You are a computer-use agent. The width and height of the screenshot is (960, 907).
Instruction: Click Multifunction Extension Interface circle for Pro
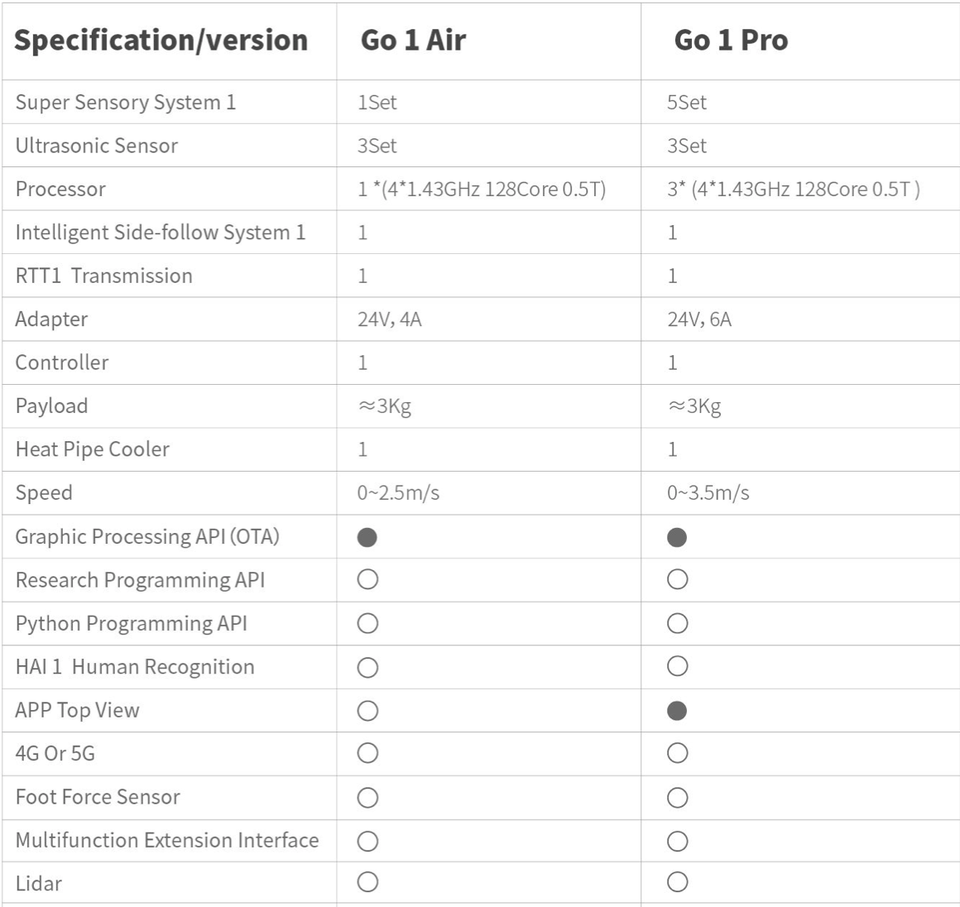point(677,840)
